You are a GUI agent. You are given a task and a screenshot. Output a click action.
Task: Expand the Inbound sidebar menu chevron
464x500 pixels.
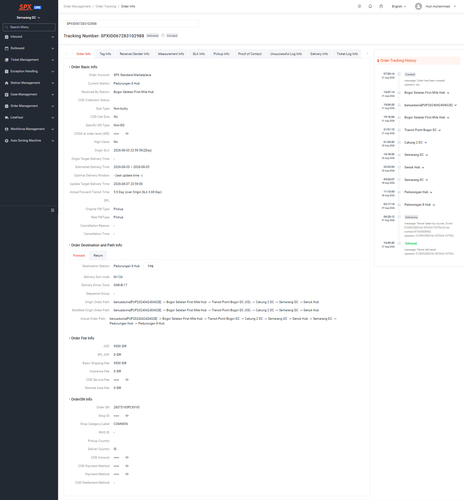pos(52,37)
